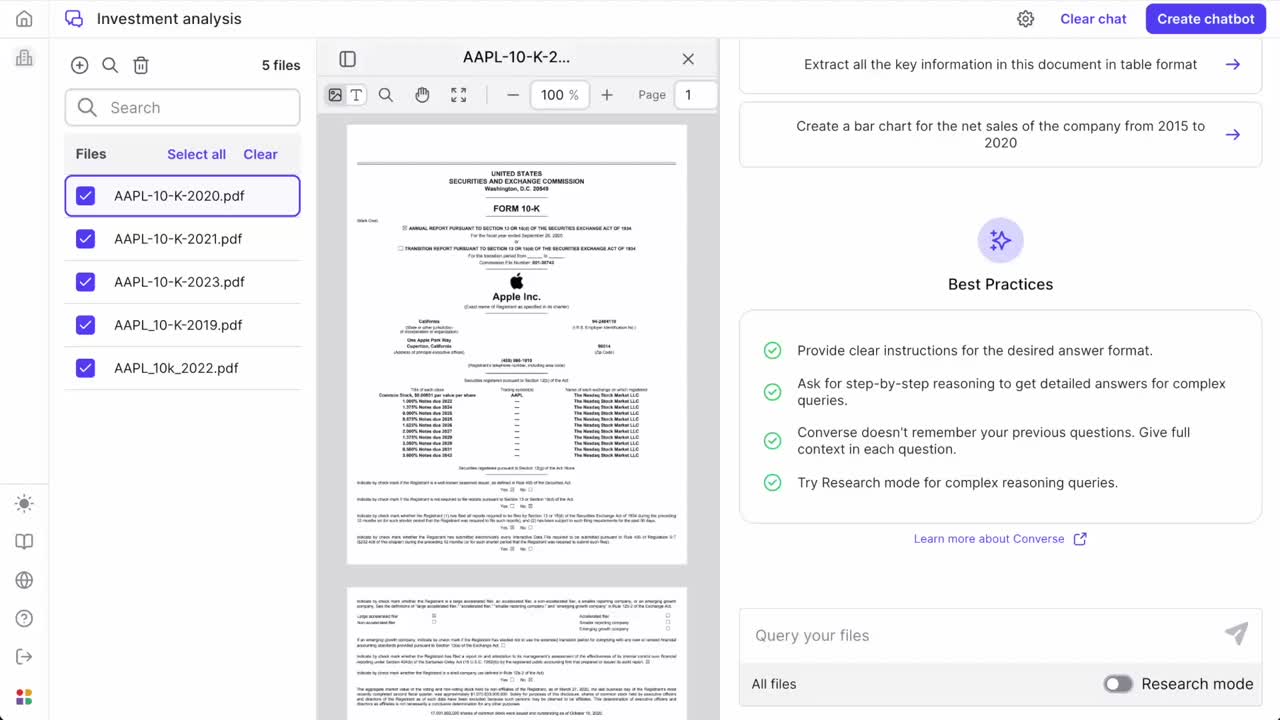Close the AAPL-10-K-2020 document viewer

pos(688,59)
